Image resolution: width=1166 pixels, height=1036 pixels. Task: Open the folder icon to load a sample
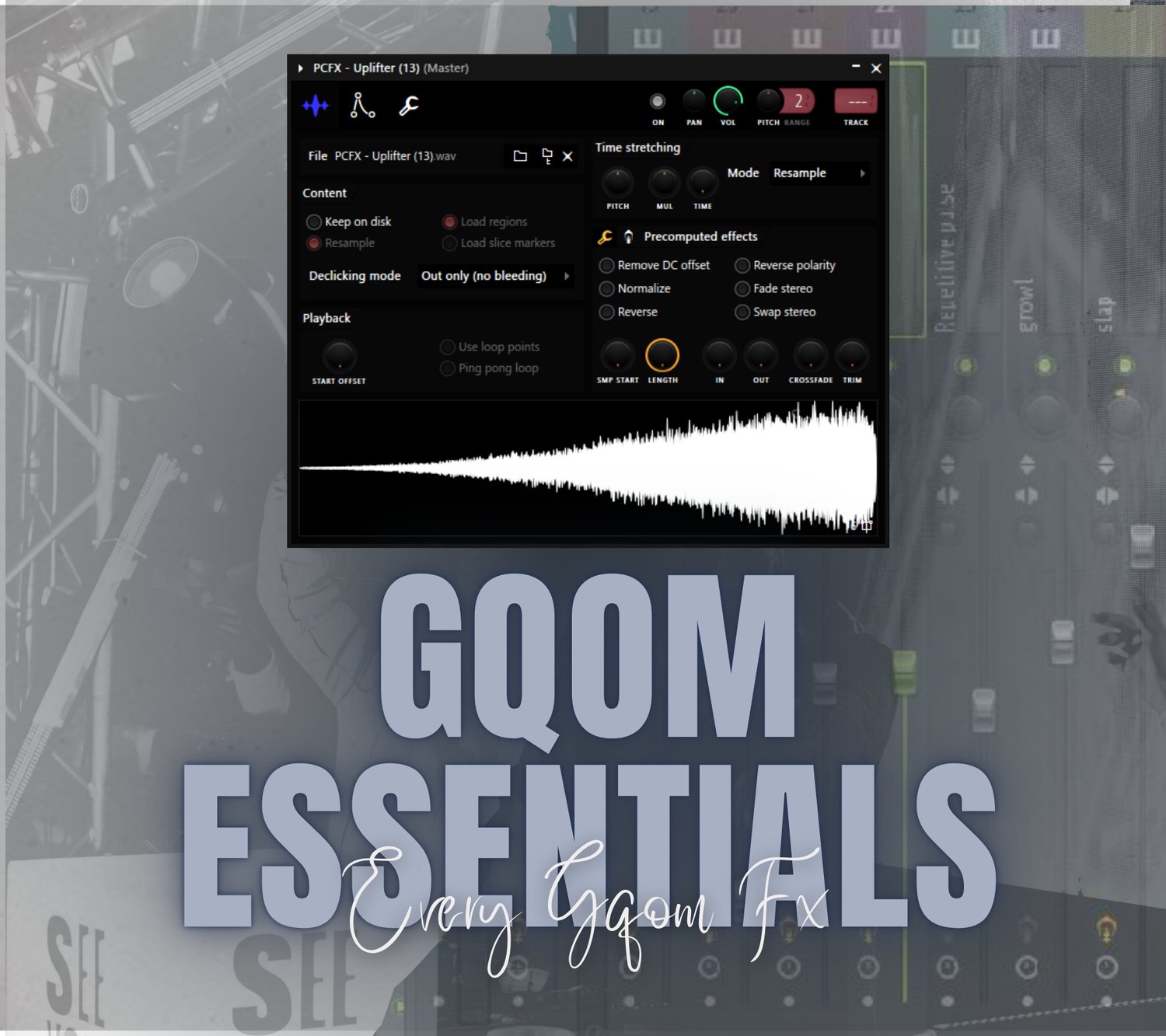pyautogui.click(x=520, y=156)
